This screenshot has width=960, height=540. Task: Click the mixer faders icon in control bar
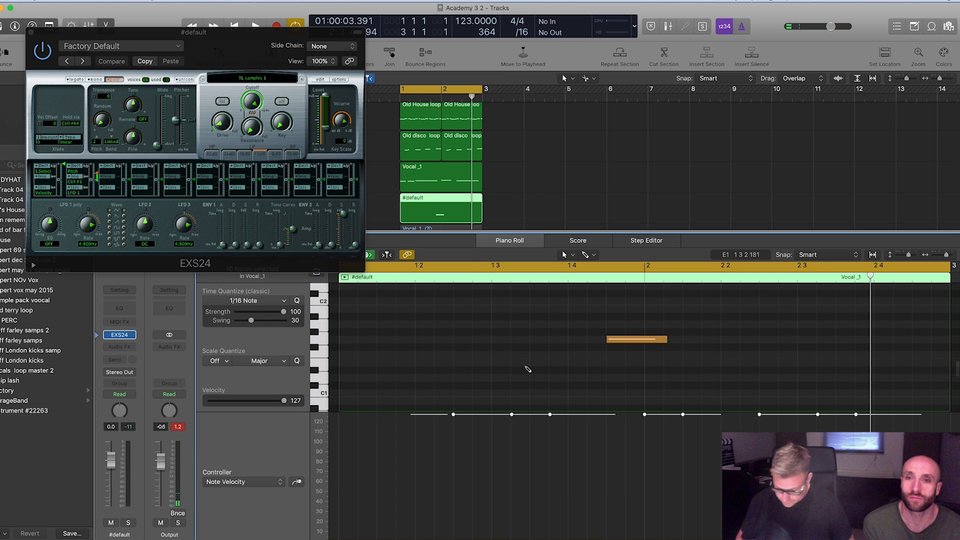[x=668, y=26]
